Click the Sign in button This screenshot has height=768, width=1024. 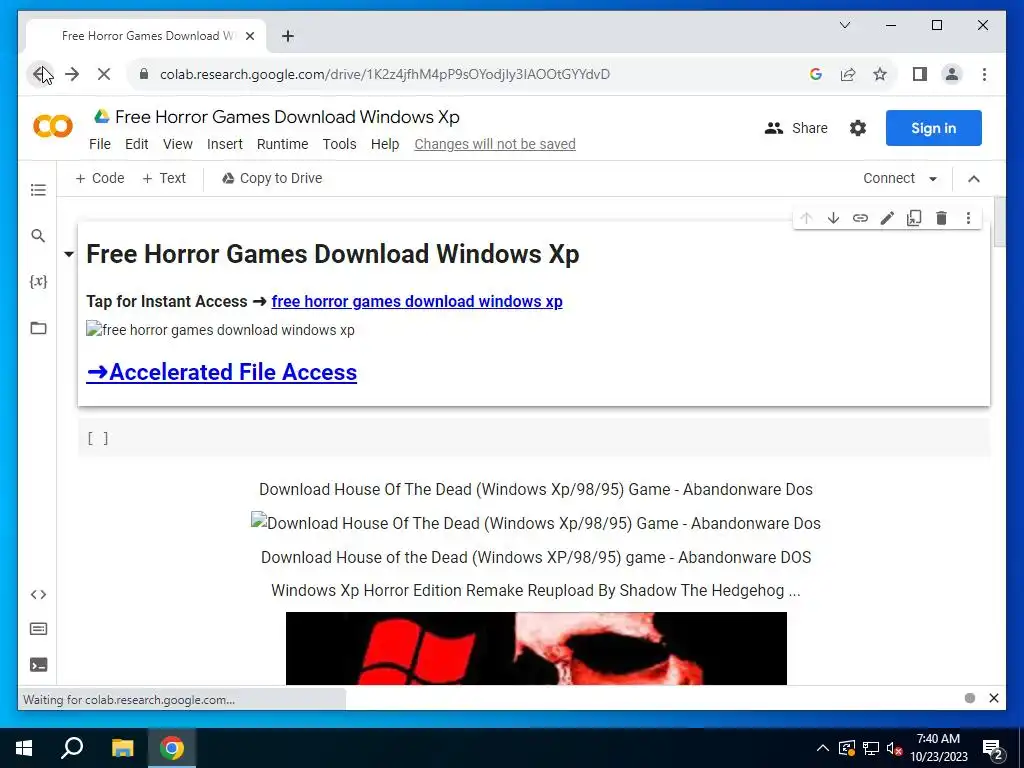pyautogui.click(x=933, y=128)
